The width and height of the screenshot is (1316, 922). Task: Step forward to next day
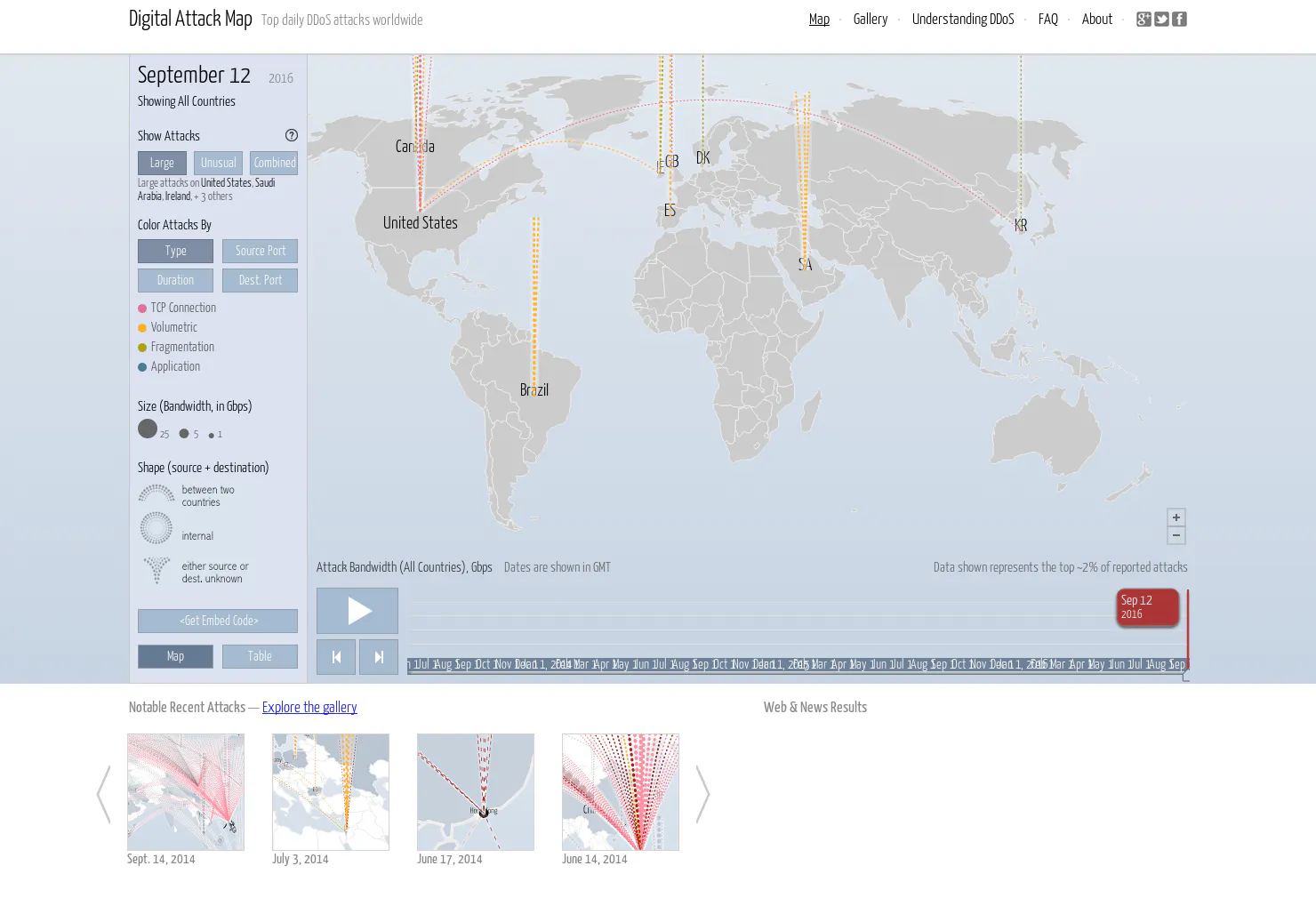(379, 657)
